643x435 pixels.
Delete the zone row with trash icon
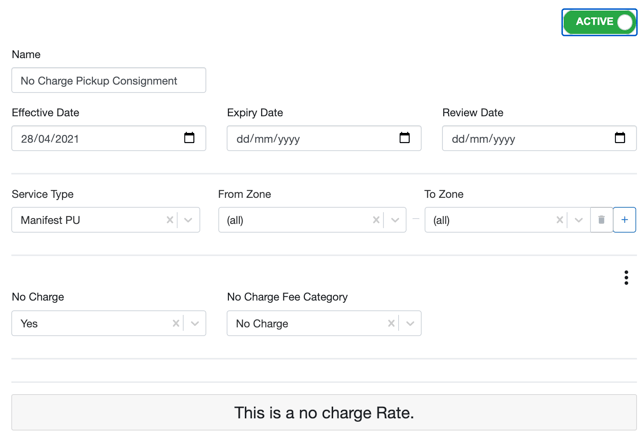point(601,220)
